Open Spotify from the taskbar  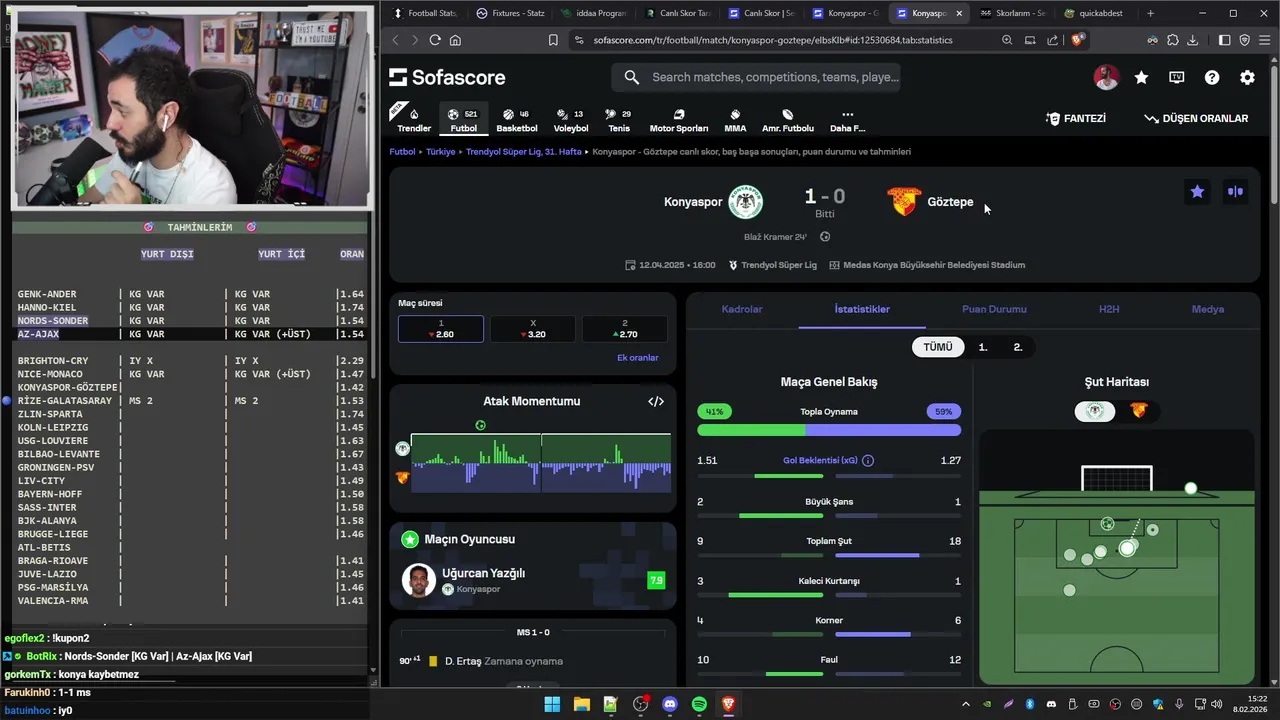[699, 704]
